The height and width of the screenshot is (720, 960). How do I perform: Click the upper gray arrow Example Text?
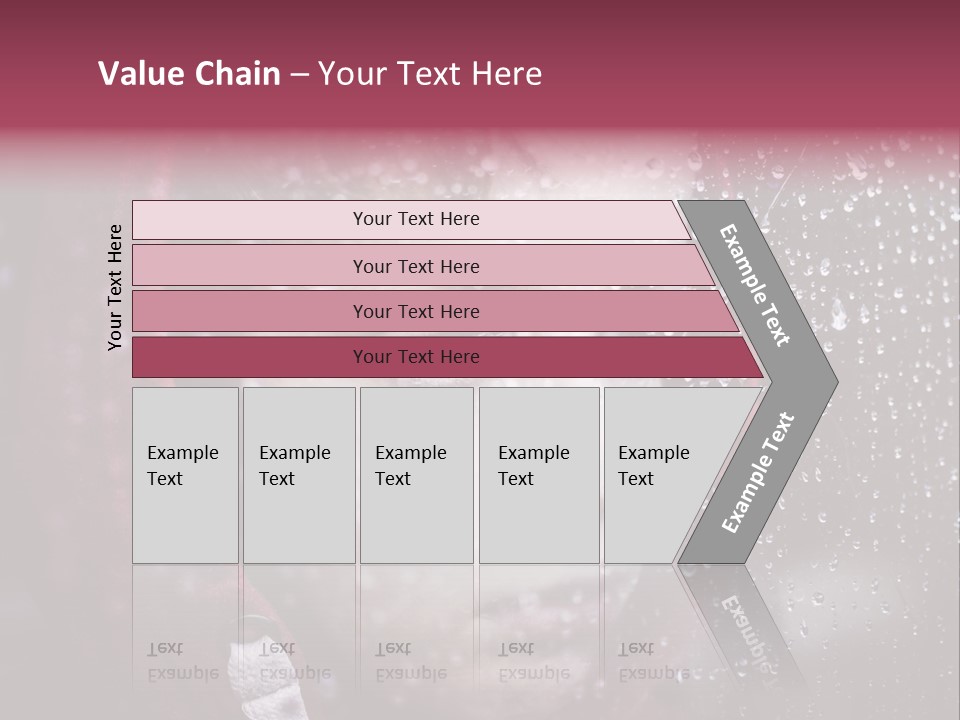(756, 285)
